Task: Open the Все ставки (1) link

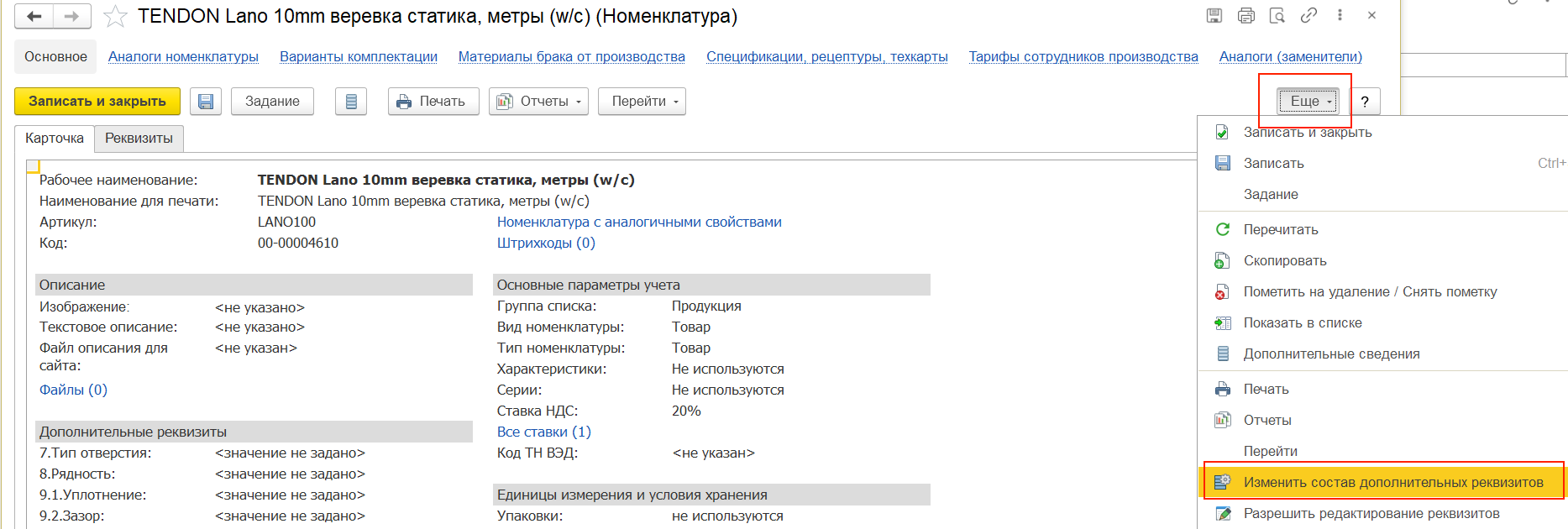Action: pyautogui.click(x=544, y=432)
